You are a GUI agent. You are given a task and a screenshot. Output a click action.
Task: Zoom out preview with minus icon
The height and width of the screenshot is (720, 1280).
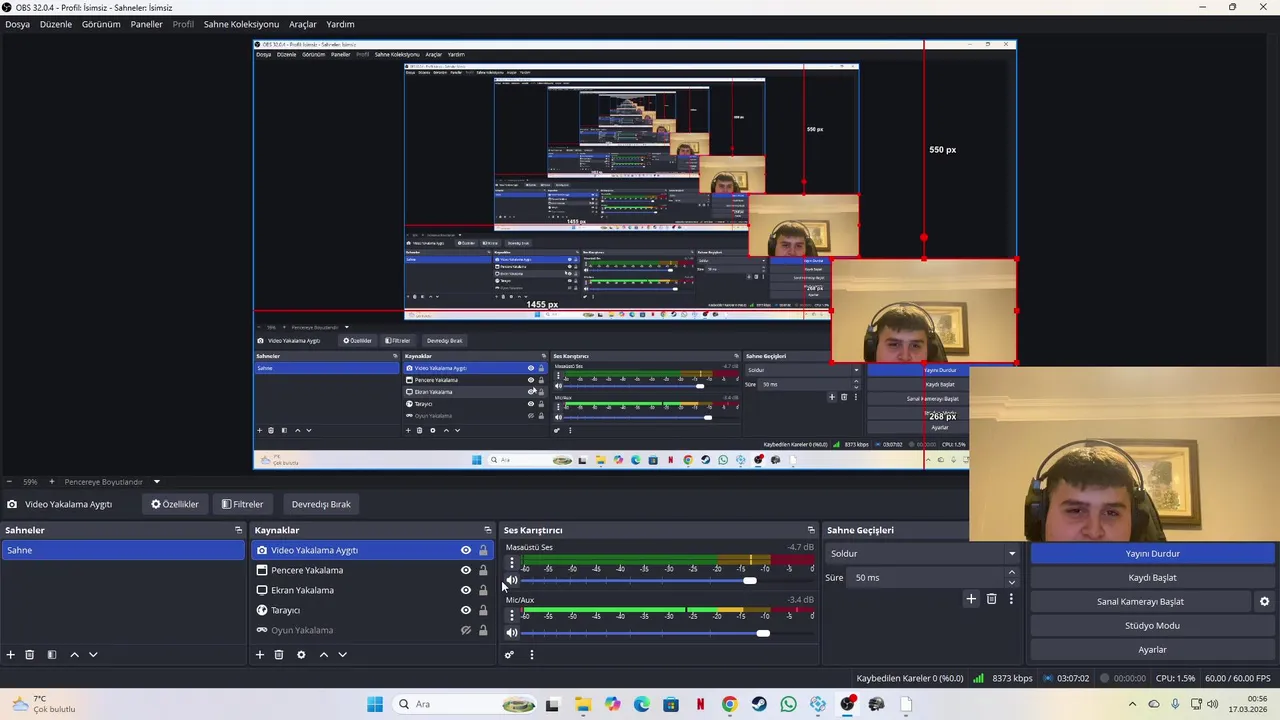(x=9, y=481)
